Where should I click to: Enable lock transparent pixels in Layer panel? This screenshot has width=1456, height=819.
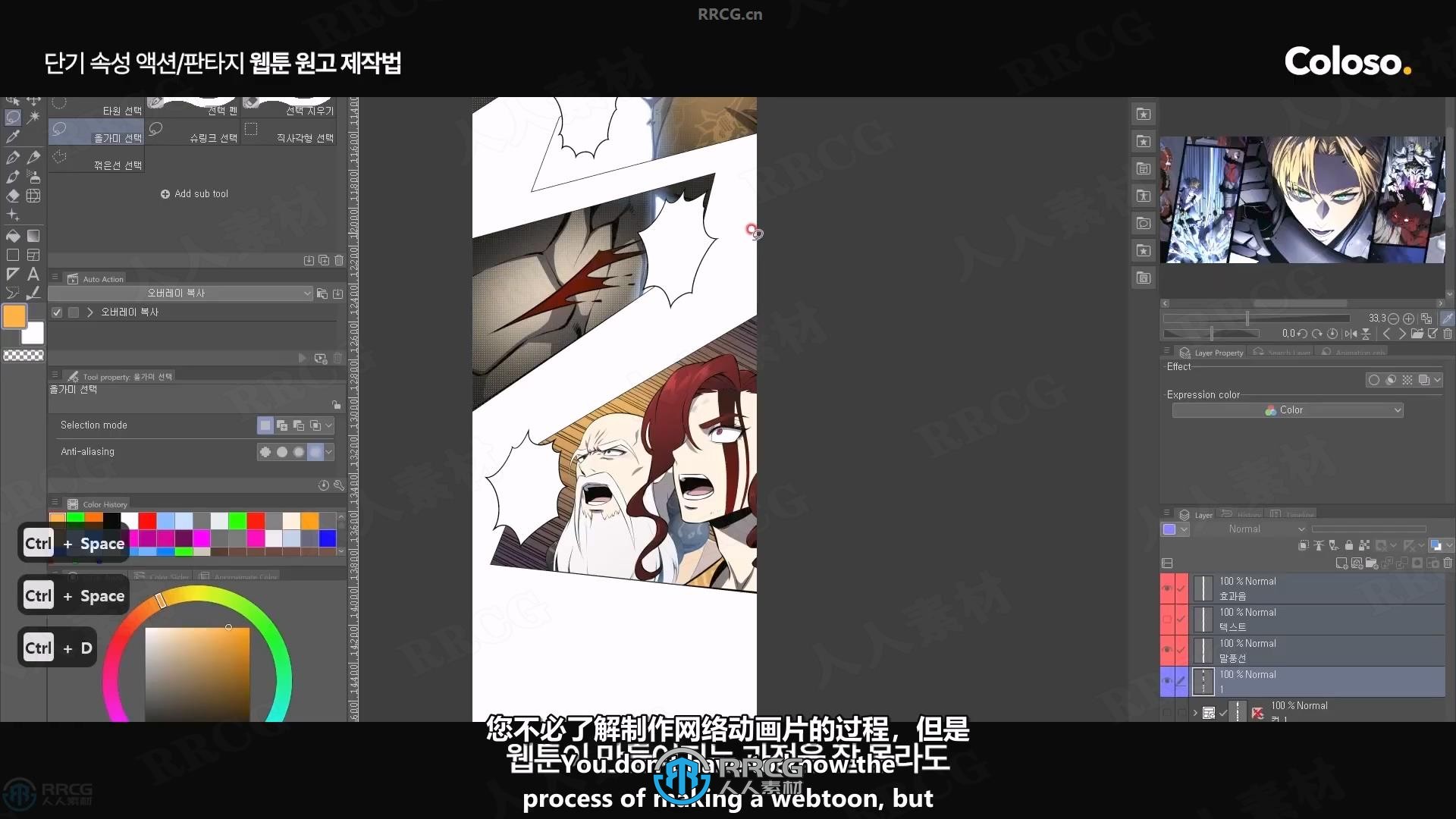point(1364,545)
